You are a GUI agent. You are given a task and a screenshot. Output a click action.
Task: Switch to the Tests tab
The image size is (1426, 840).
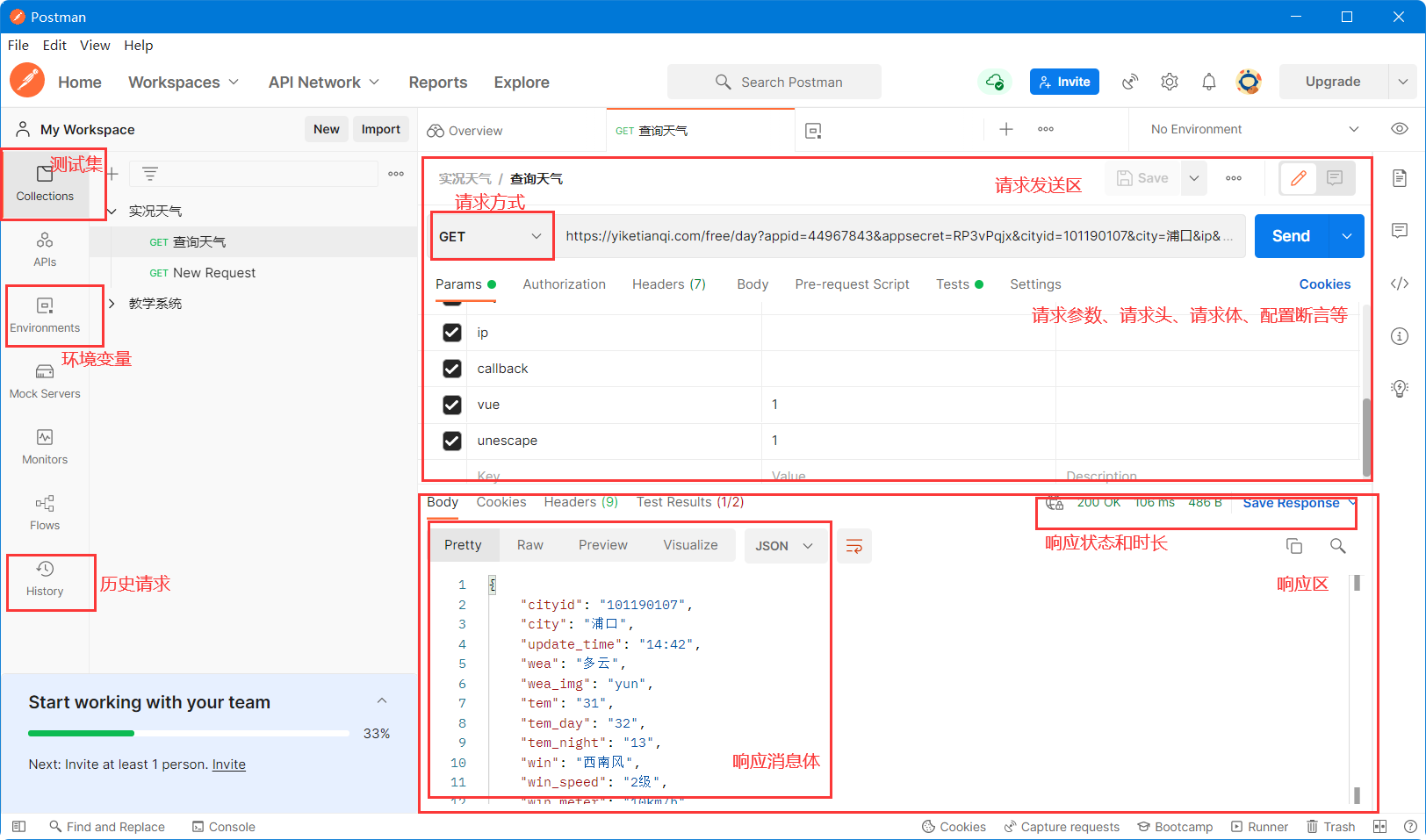click(960, 284)
